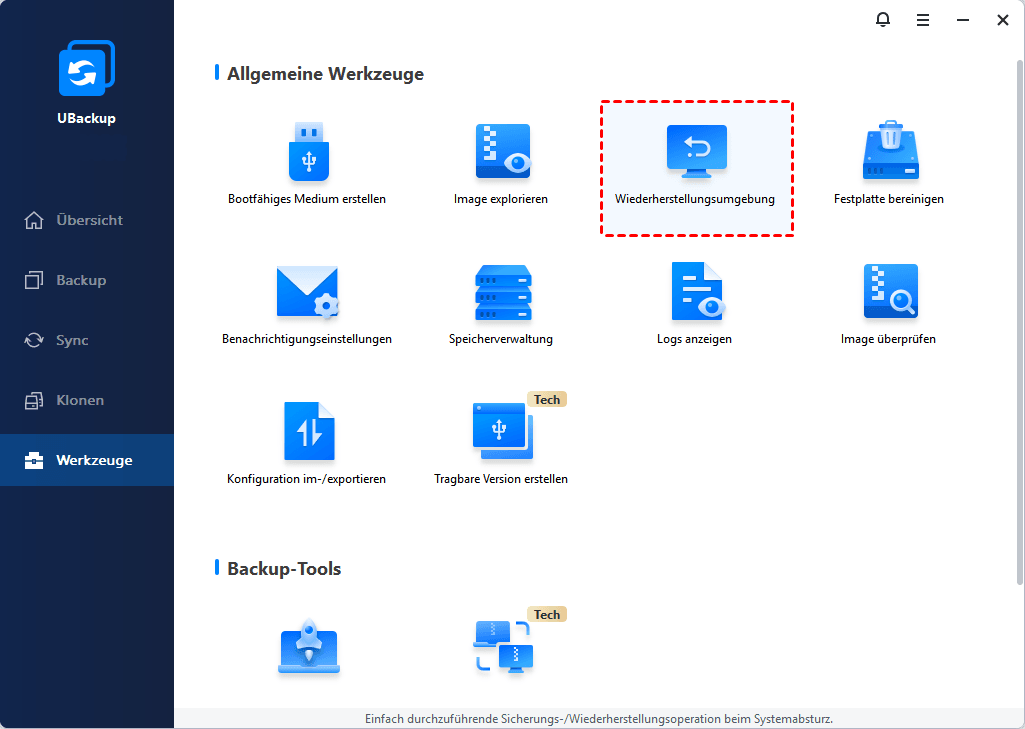Select the Wiederherstellungsumgebung icon
The height and width of the screenshot is (729, 1025).
click(696, 152)
